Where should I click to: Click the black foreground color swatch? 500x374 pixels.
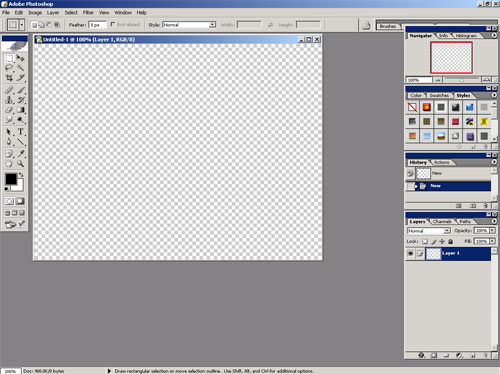[x=11, y=179]
